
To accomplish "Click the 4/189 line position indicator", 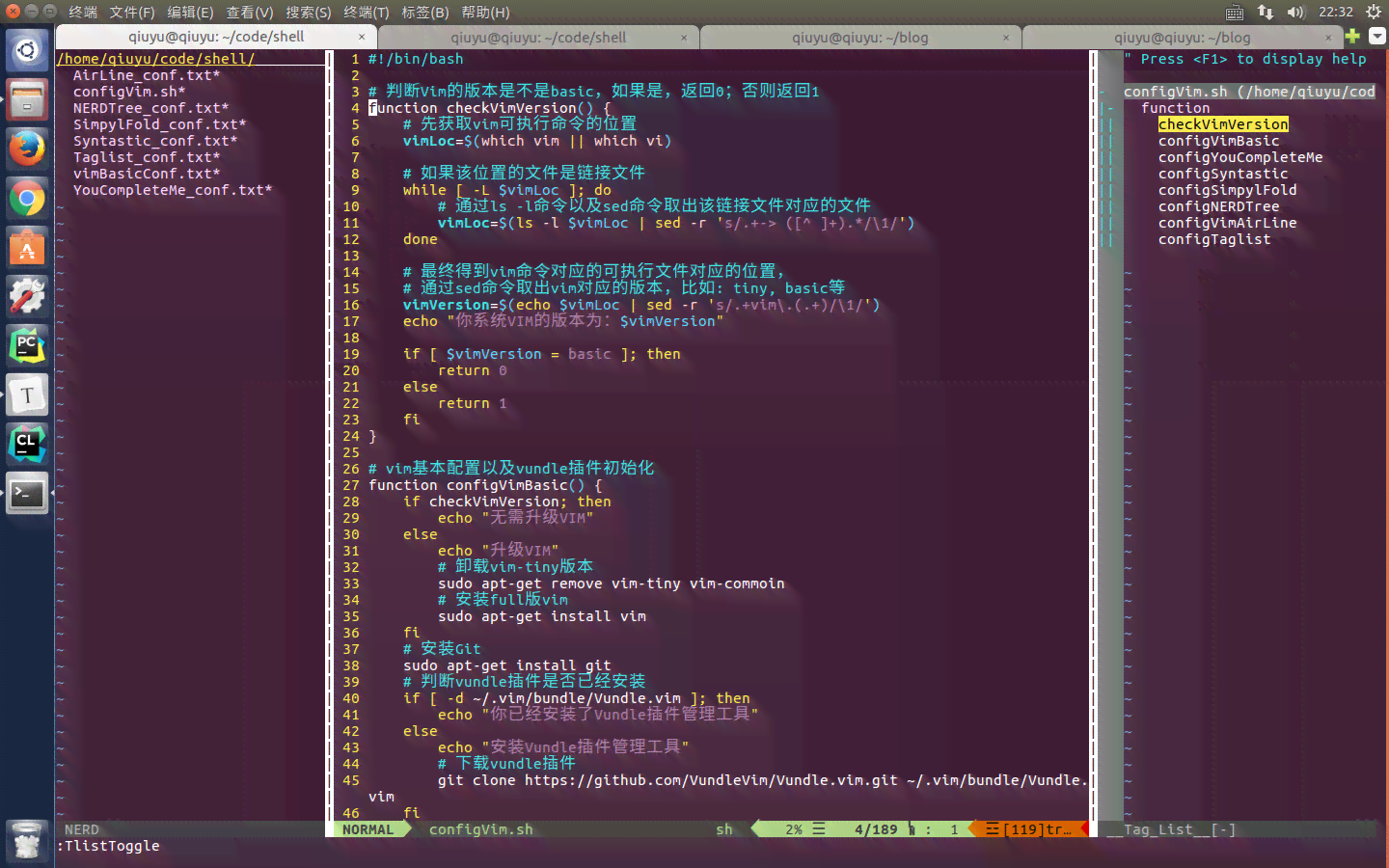I will 876,829.
